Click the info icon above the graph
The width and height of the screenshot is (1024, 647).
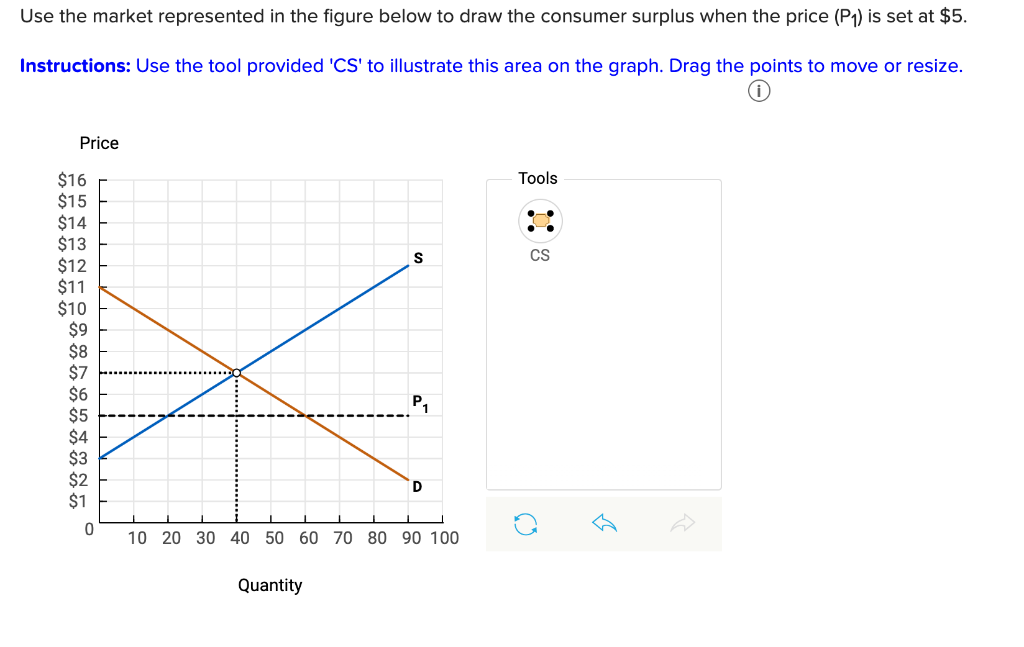758,90
